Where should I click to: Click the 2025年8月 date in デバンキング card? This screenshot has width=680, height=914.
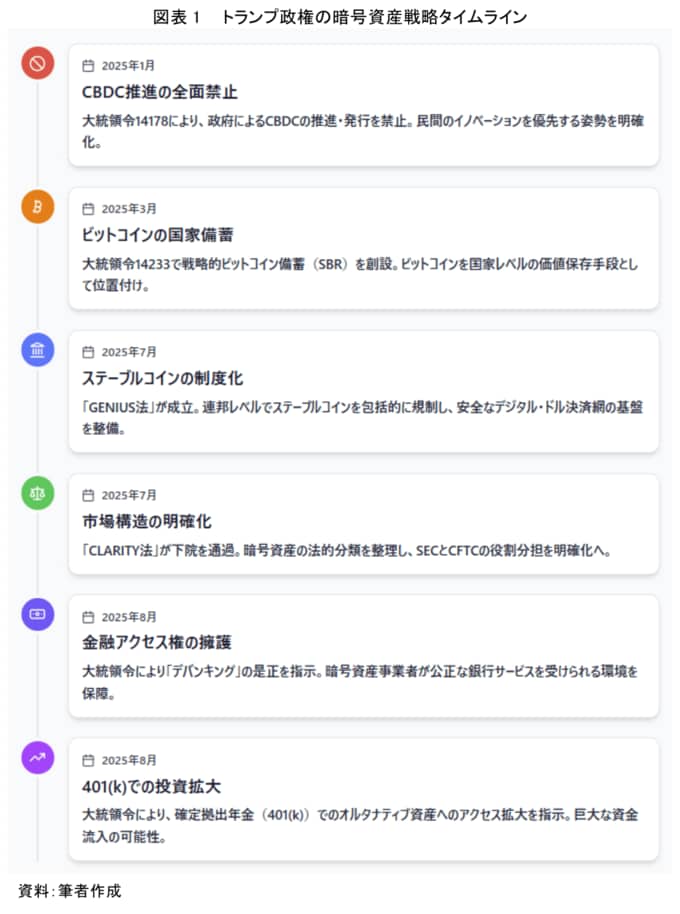129,617
